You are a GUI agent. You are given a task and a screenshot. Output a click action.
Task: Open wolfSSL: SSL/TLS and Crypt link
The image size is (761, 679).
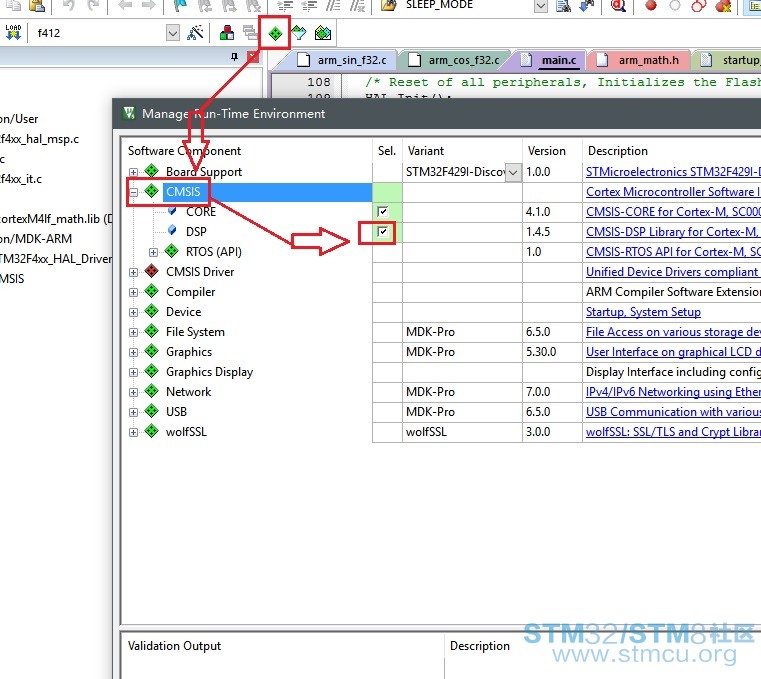tap(673, 431)
